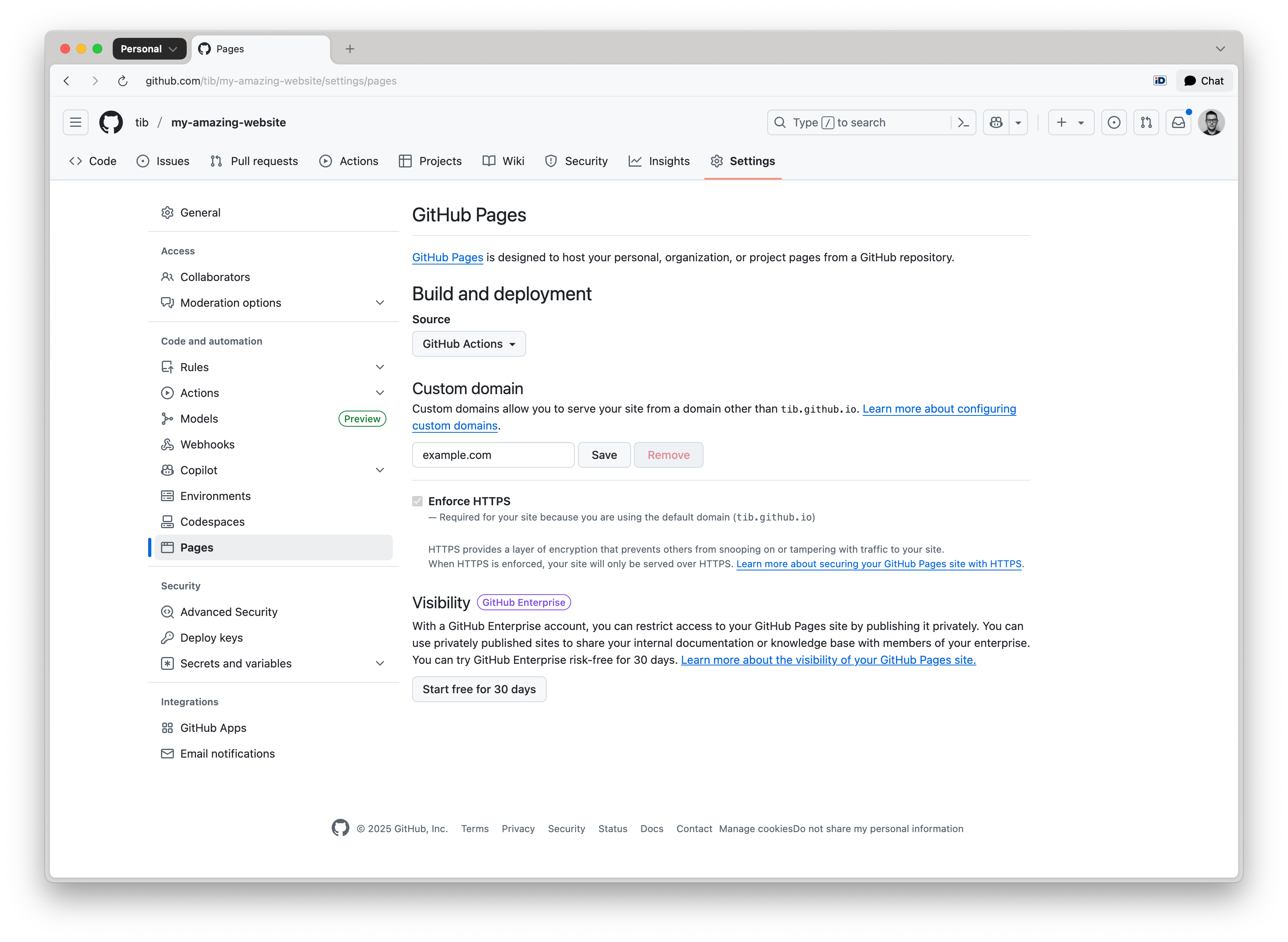Open Docs link in footer
Viewport: 1288px width, 942px height.
point(652,828)
